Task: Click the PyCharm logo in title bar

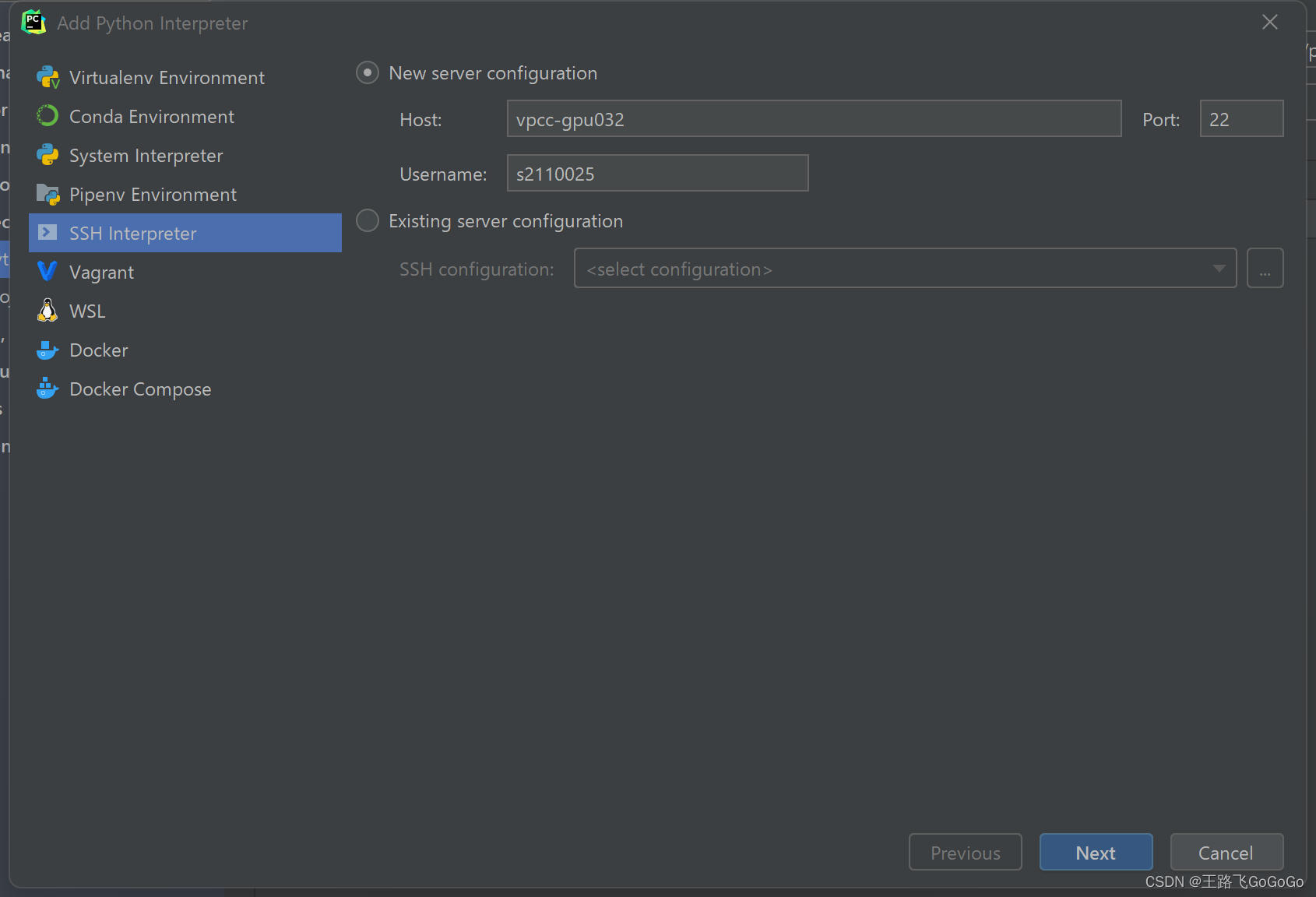Action: click(33, 22)
